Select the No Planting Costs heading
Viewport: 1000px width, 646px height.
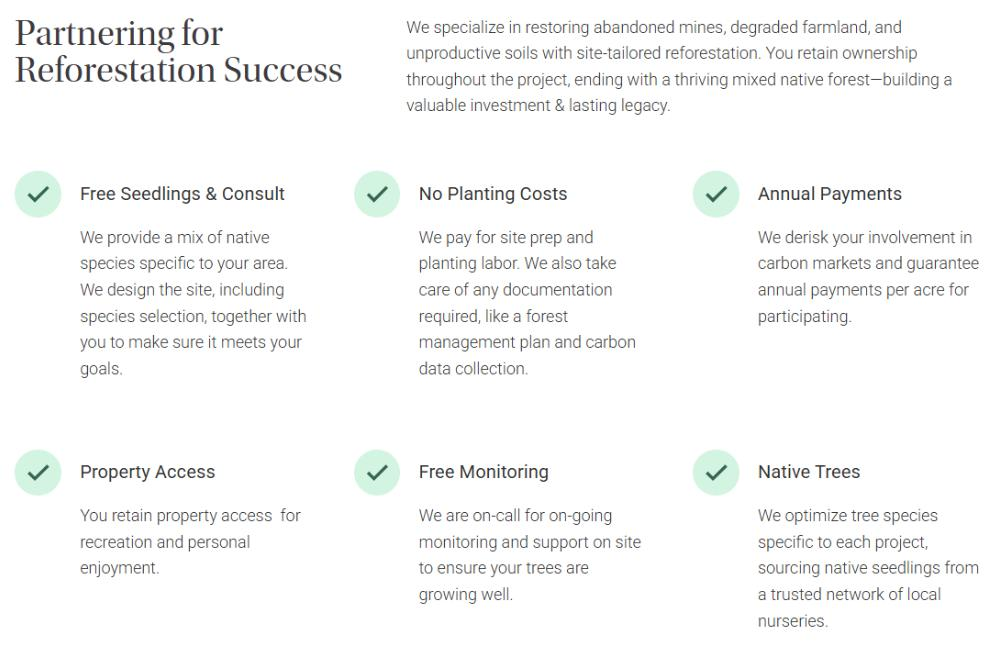coord(493,194)
